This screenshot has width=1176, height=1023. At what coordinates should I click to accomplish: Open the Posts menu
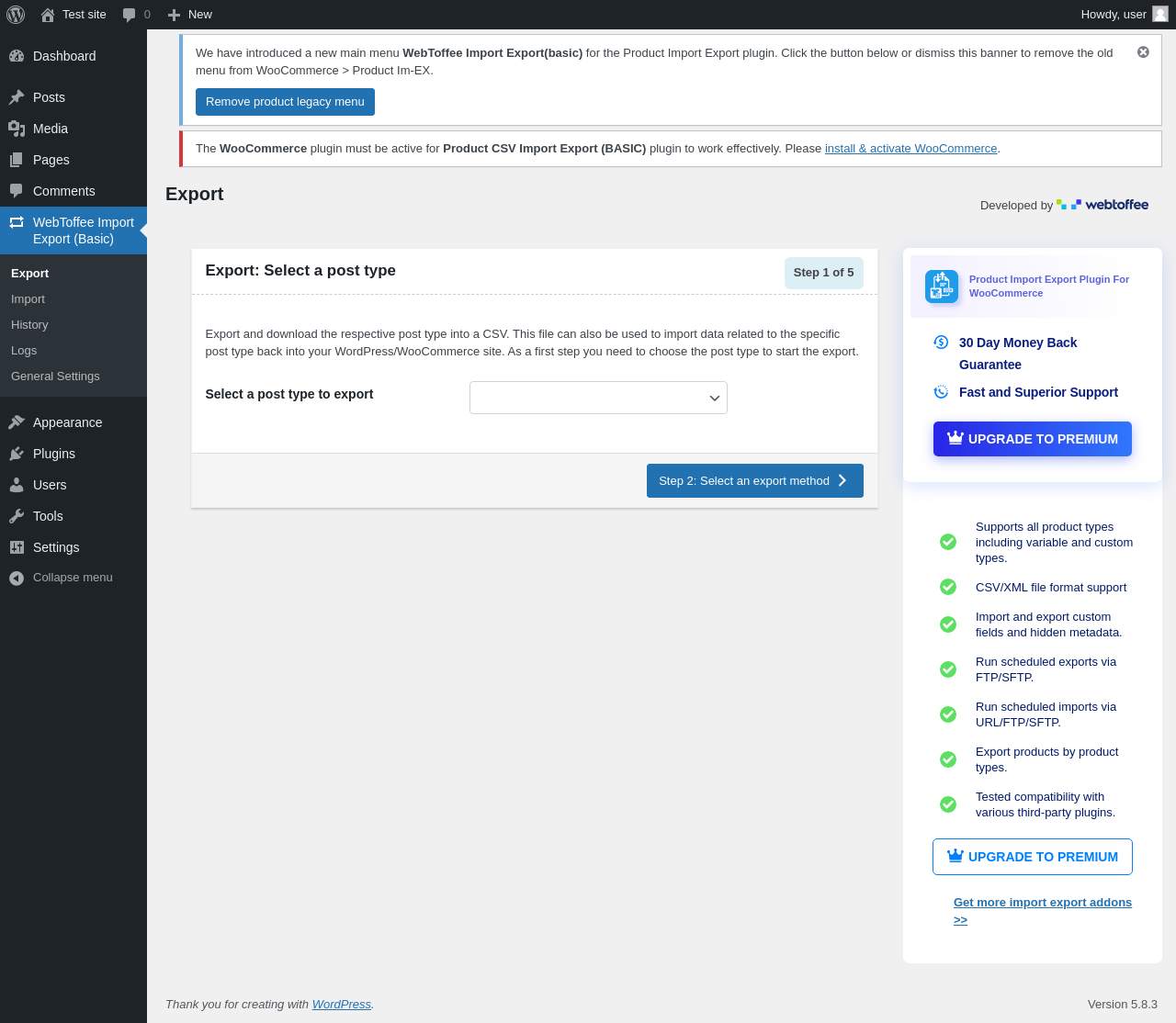coord(73,97)
